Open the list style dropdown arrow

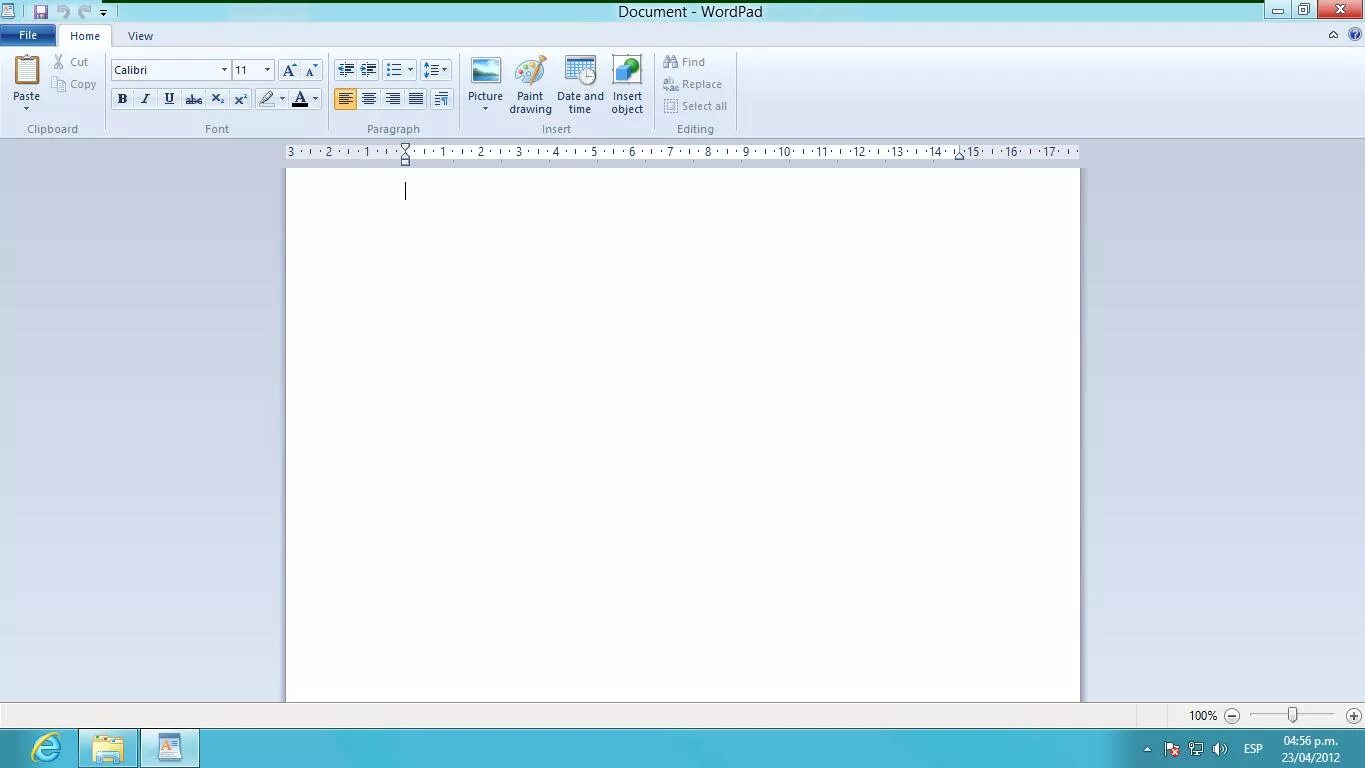pos(410,70)
